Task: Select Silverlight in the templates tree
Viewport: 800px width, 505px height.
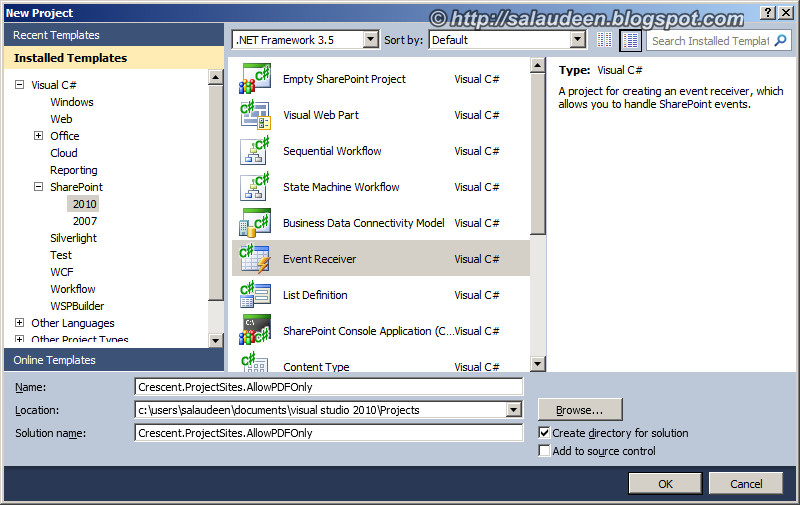Action: point(73,238)
